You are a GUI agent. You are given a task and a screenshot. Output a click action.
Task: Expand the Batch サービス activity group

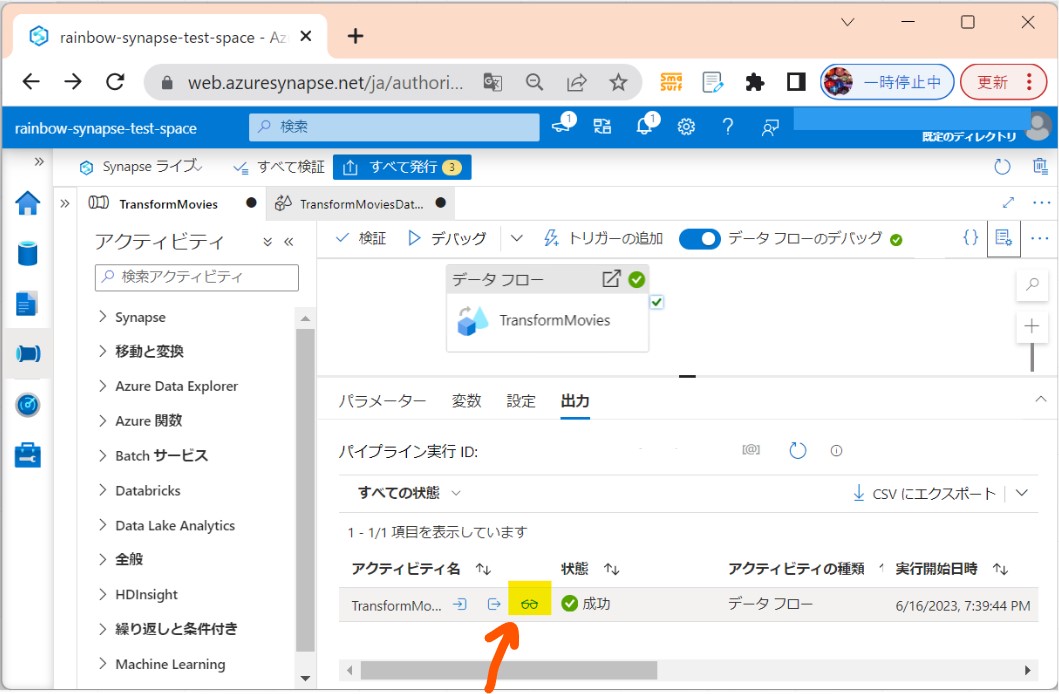point(102,456)
